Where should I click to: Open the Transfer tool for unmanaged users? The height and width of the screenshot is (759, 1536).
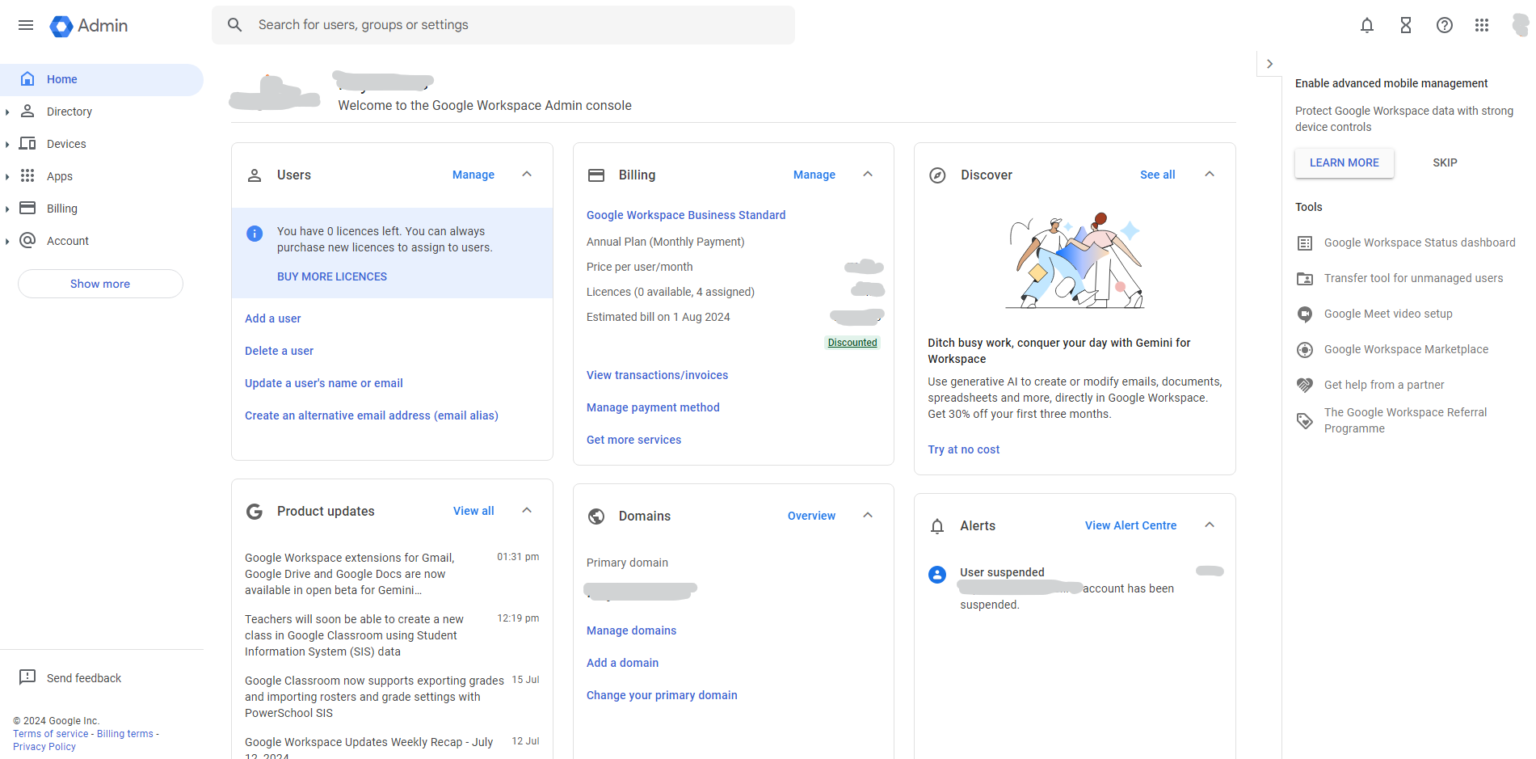click(1411, 278)
